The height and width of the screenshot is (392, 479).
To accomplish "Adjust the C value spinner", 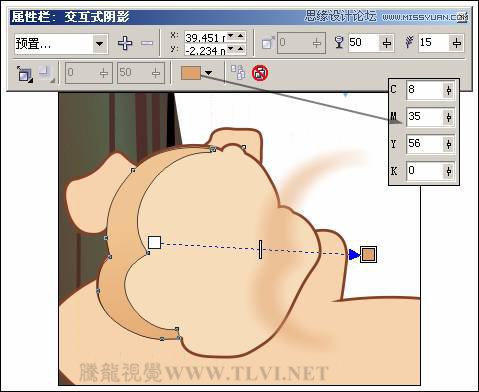I will pos(449,90).
